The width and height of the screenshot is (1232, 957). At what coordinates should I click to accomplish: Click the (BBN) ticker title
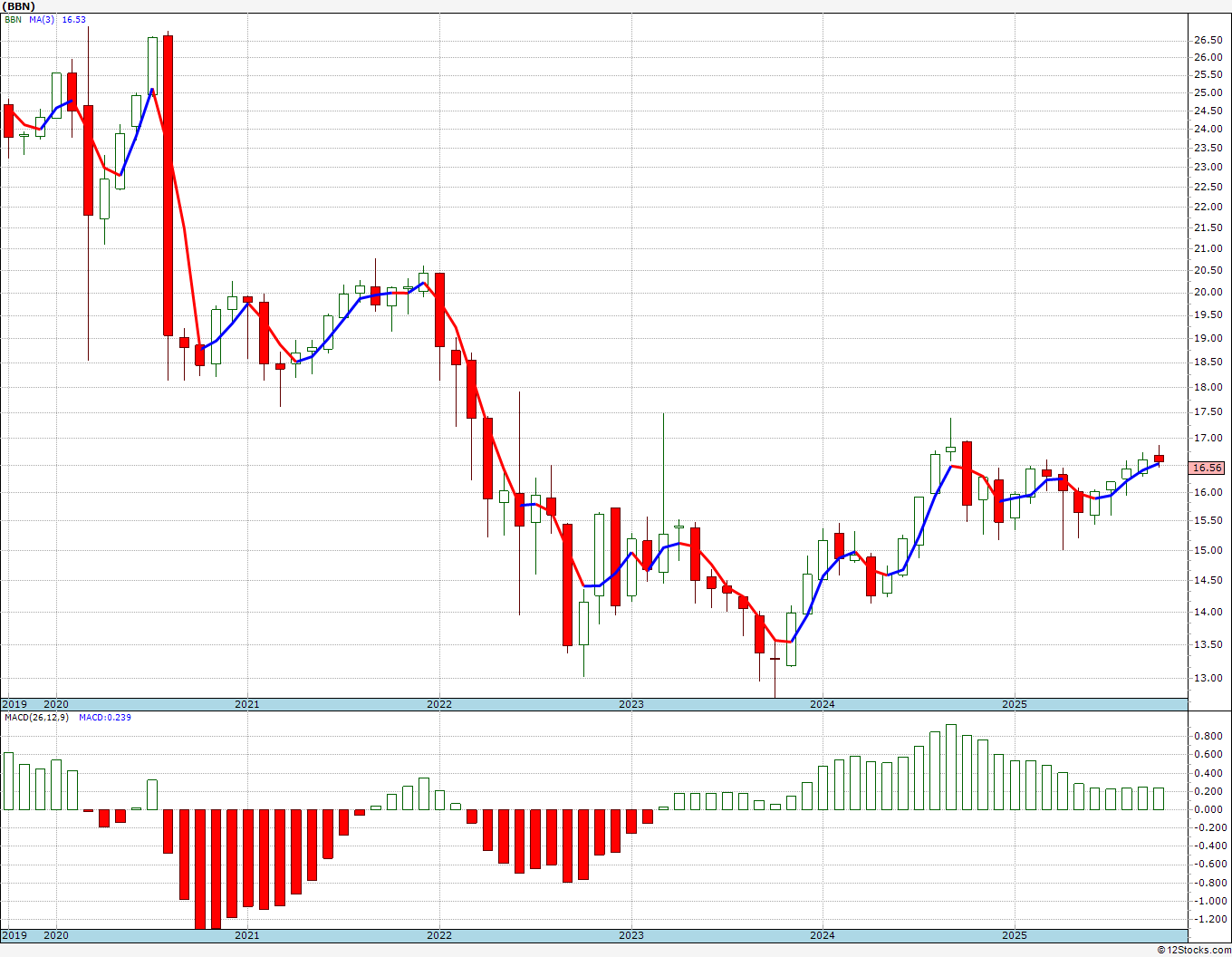coord(18,6)
